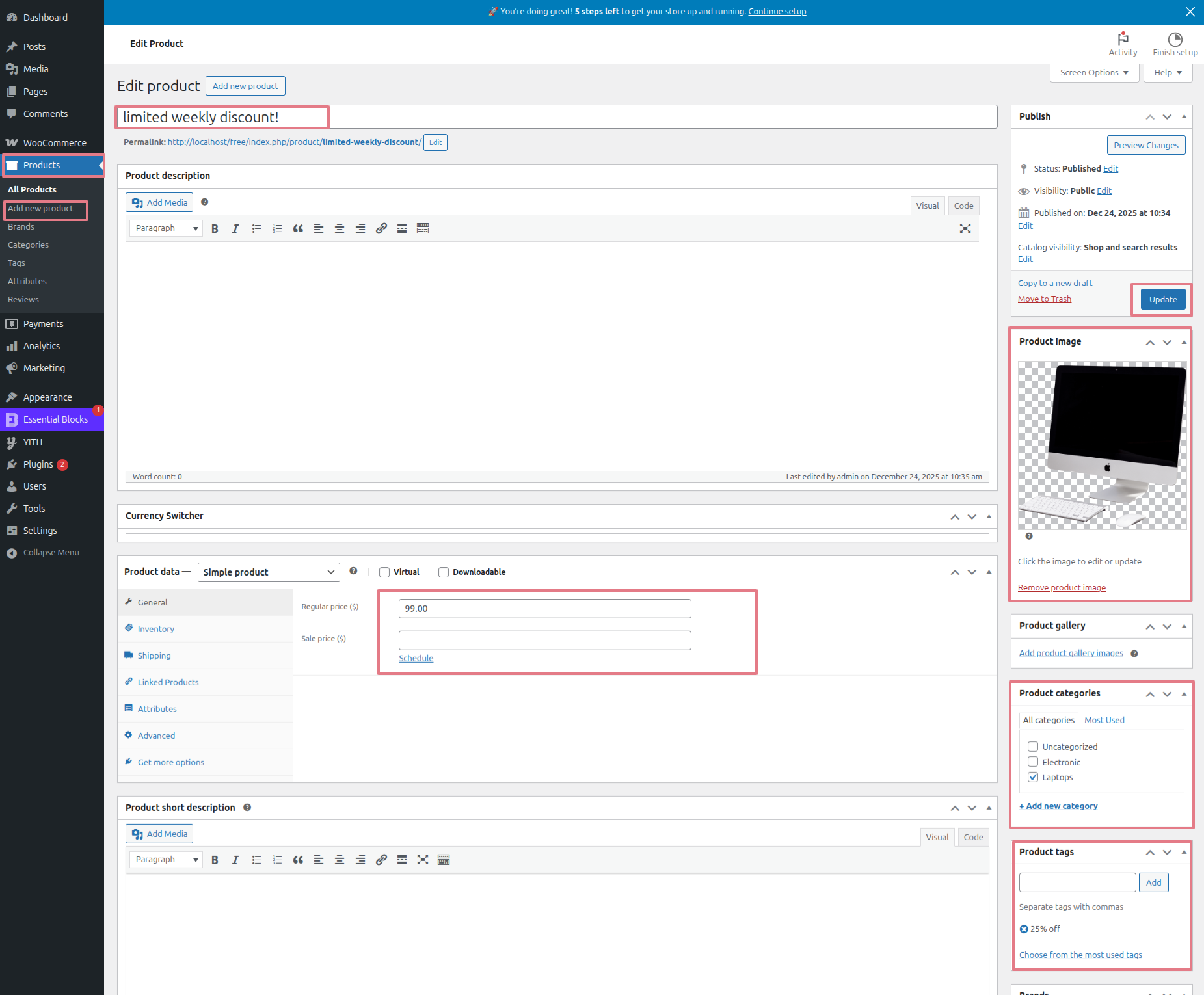Image resolution: width=1204 pixels, height=995 pixels.
Task: Insert a blockquote in product description
Action: 298,228
